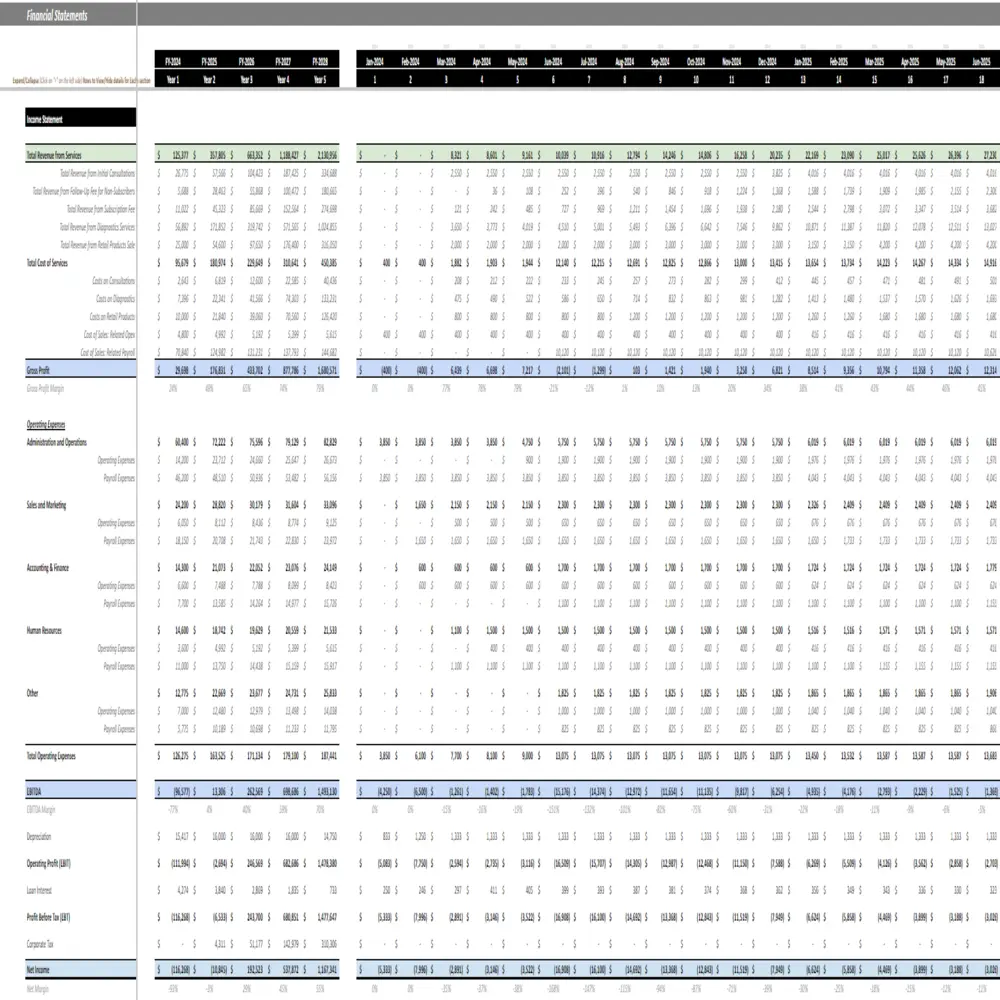Click Year 5 Net Income value 1,167,341
Screen dimensions: 1000x1000
pyautogui.click(x=327, y=969)
